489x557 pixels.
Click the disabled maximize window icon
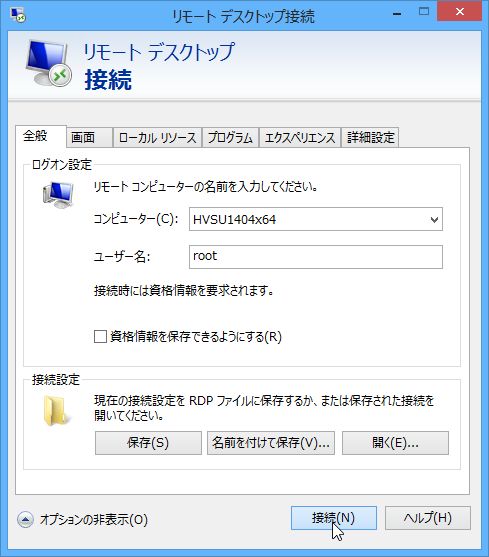click(x=424, y=11)
